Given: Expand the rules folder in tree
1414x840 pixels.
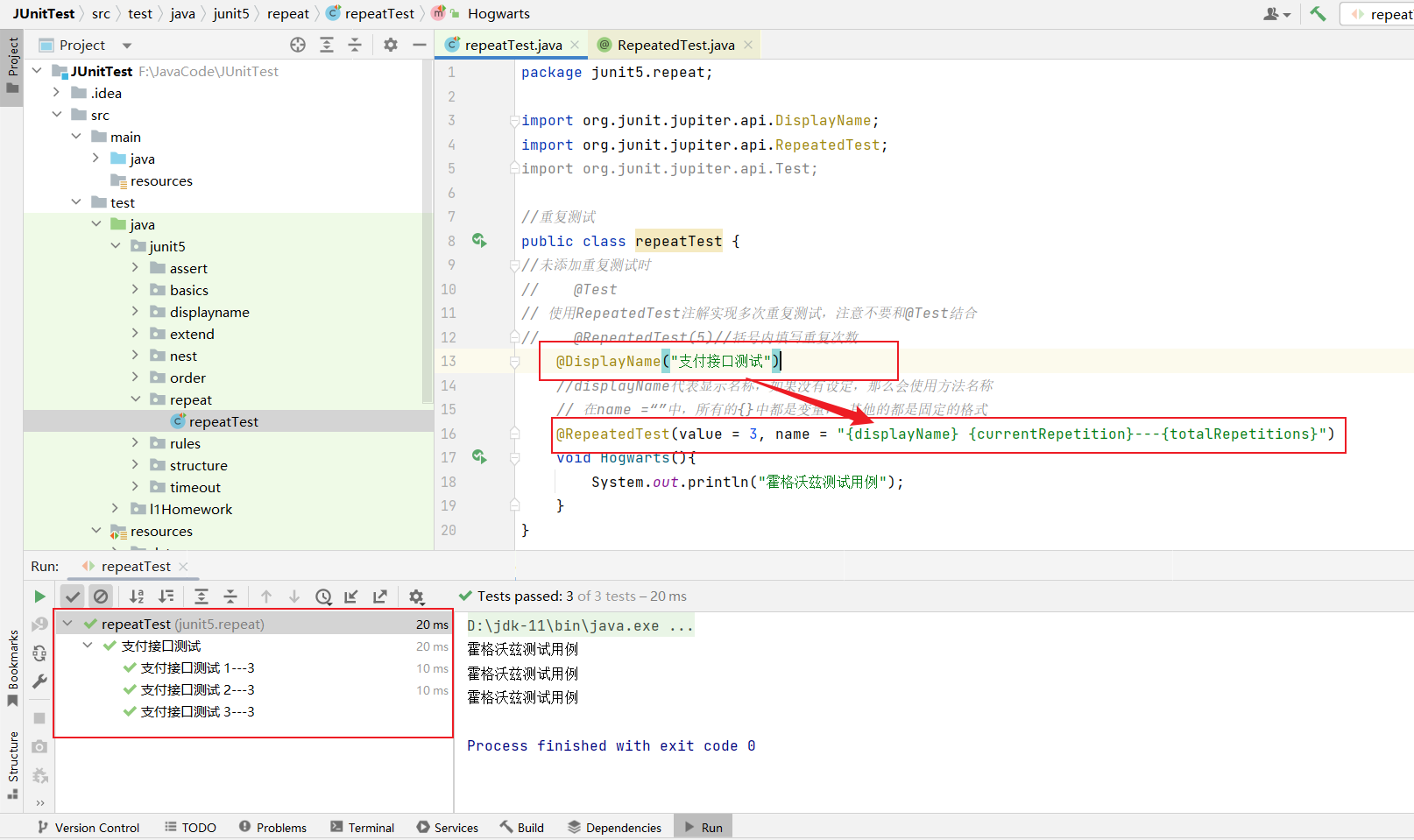Looking at the screenshot, I should coord(135,443).
